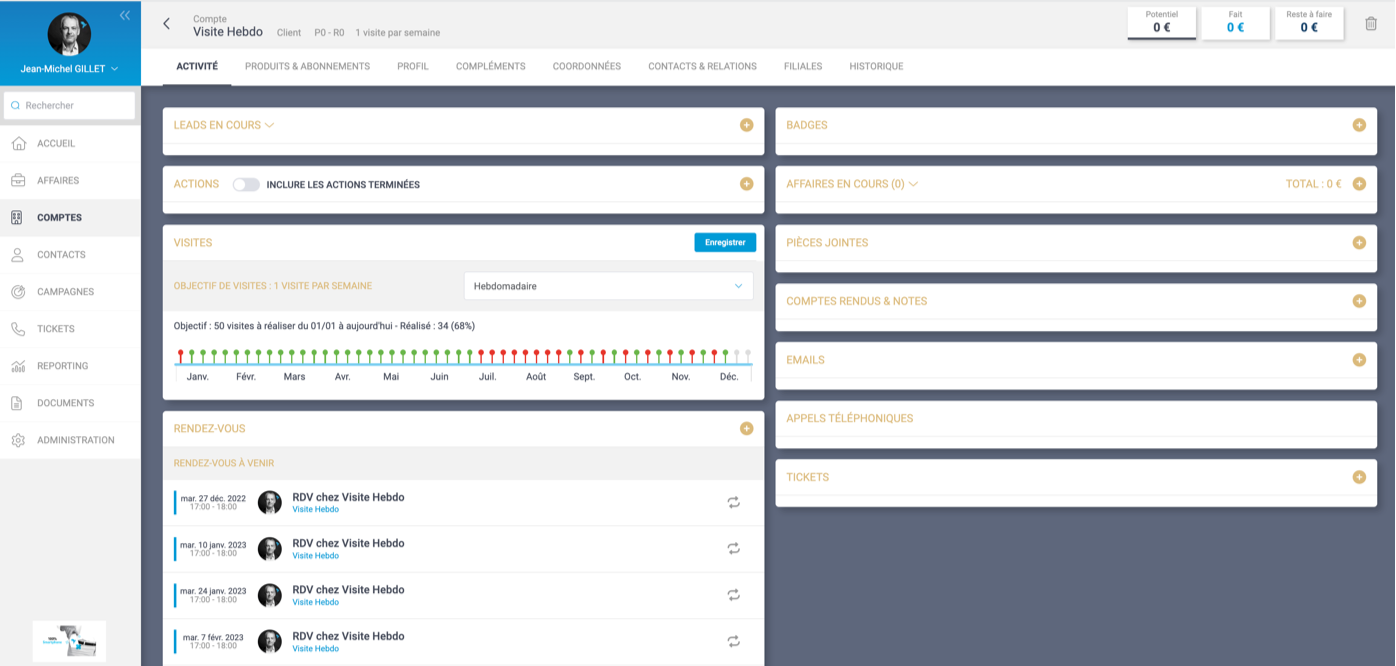Add an attachment in Pièces jointes
1396x666 pixels.
(x=1358, y=243)
